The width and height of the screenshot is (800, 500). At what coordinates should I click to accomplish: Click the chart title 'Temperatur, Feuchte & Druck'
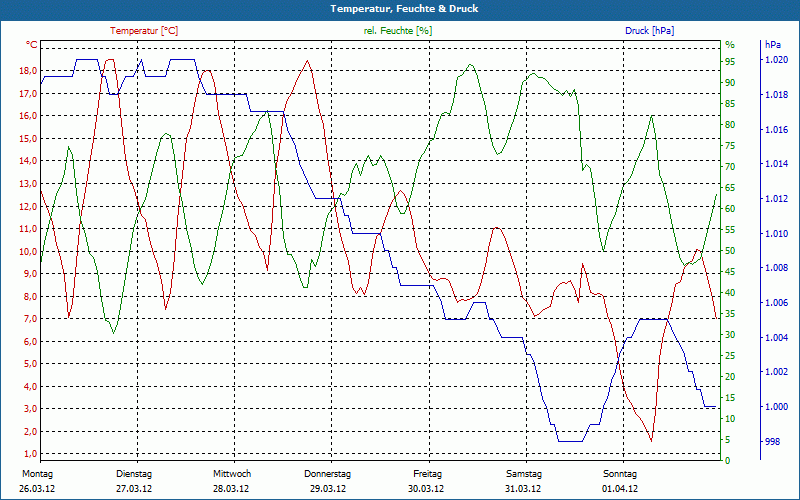click(x=404, y=9)
